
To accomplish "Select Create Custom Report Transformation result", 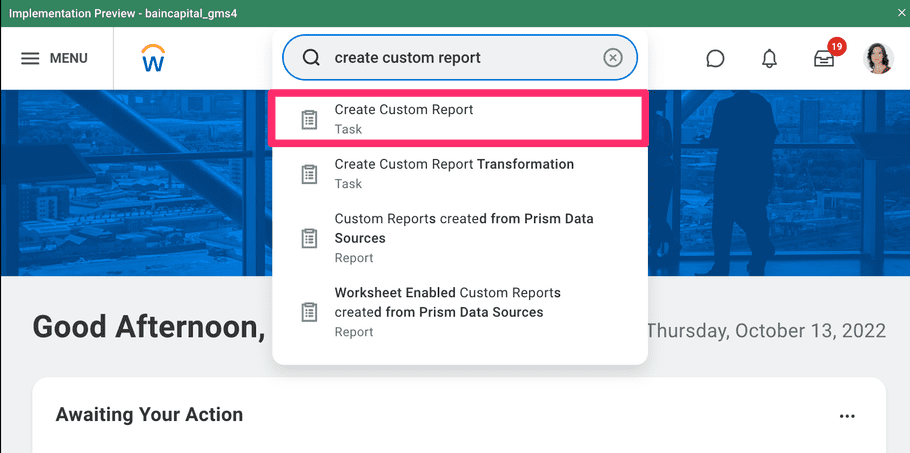I will point(459,173).
